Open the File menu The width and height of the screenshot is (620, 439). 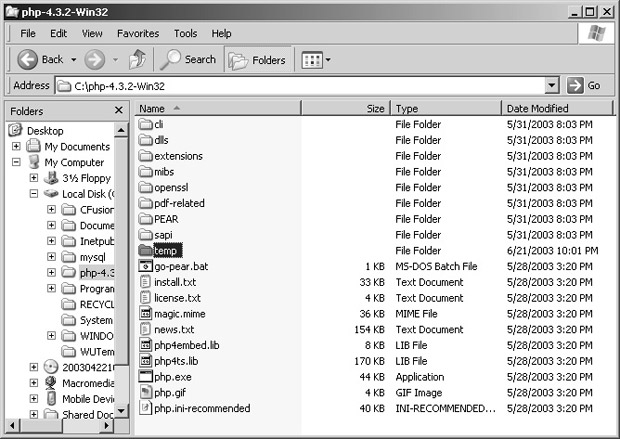(x=28, y=34)
